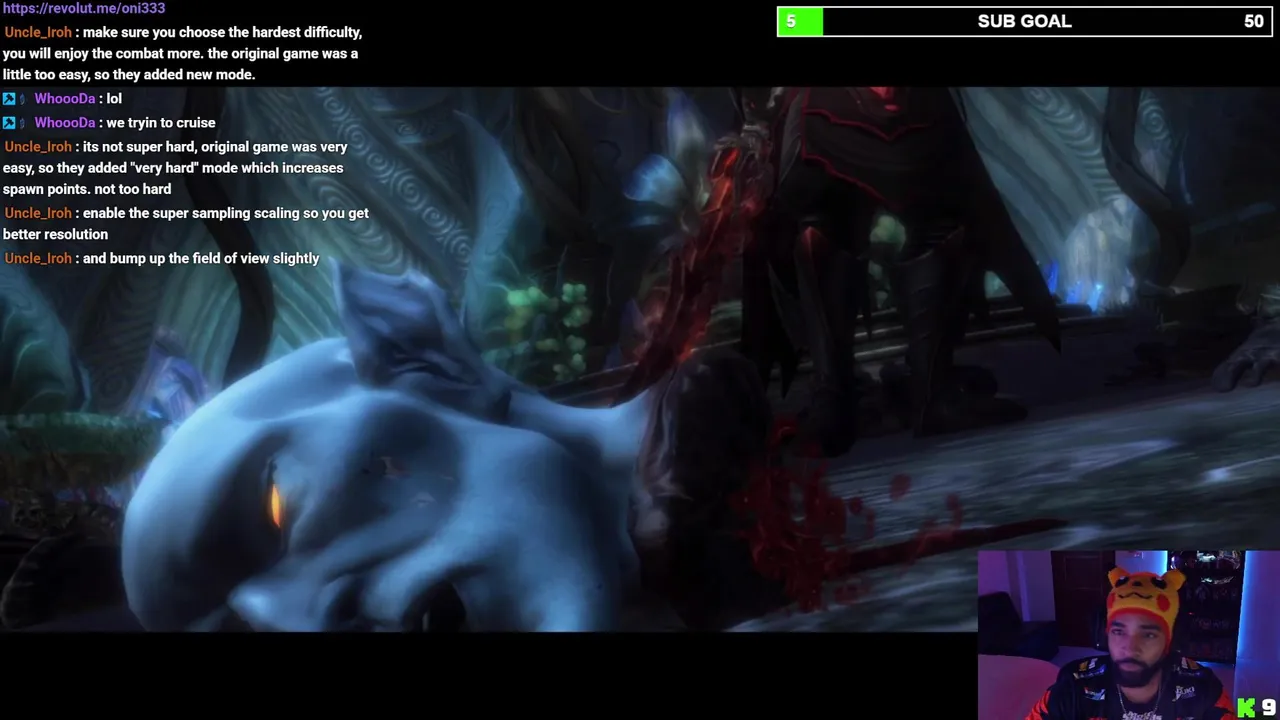The image size is (1280, 720).
Task: Open the revolut.me/oni333 link
Action: pyautogui.click(x=84, y=8)
